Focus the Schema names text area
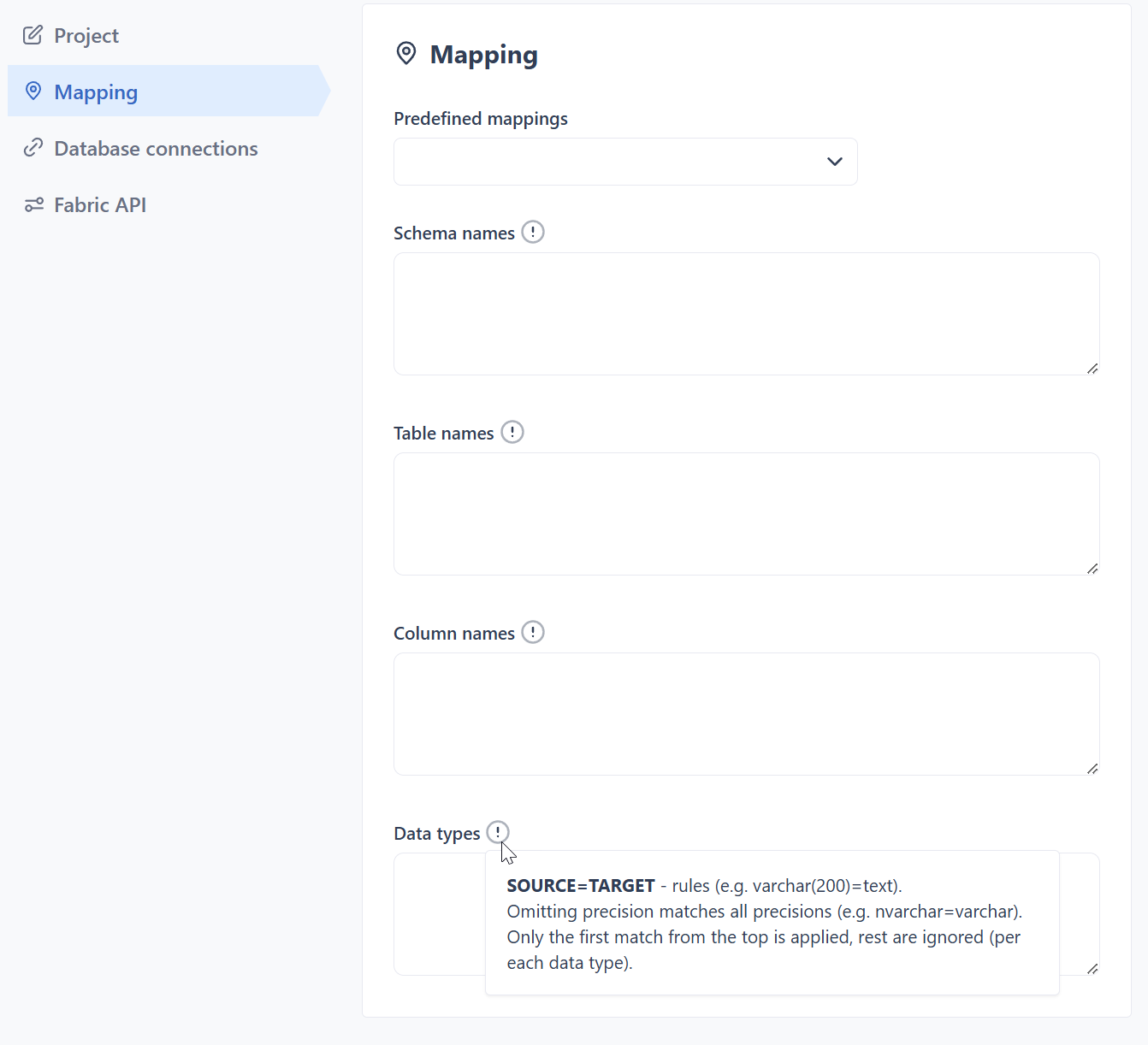1148x1045 pixels. [x=744, y=313]
